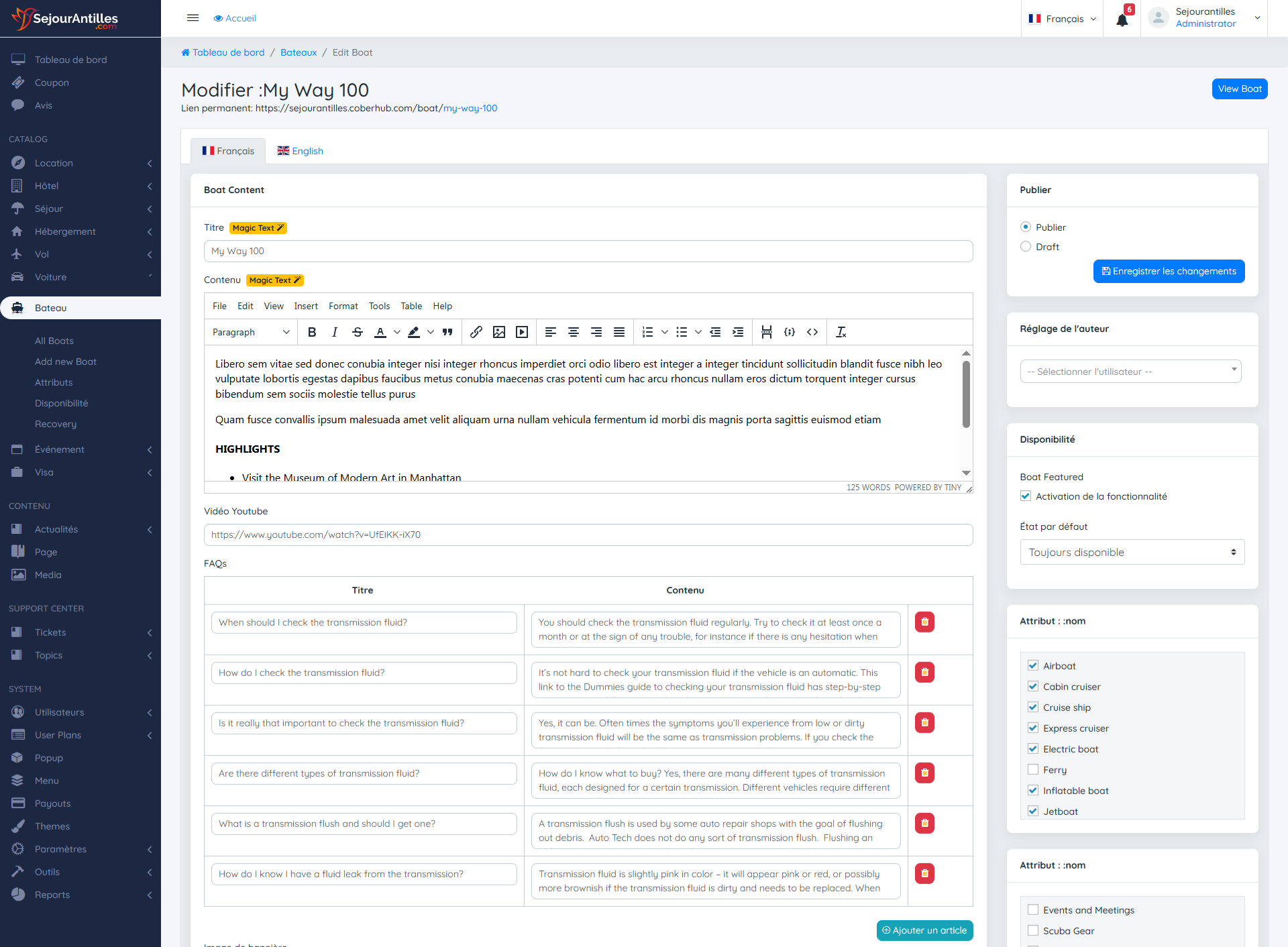1288x947 pixels.
Task: Switch to the English language tab
Action: pyautogui.click(x=301, y=151)
